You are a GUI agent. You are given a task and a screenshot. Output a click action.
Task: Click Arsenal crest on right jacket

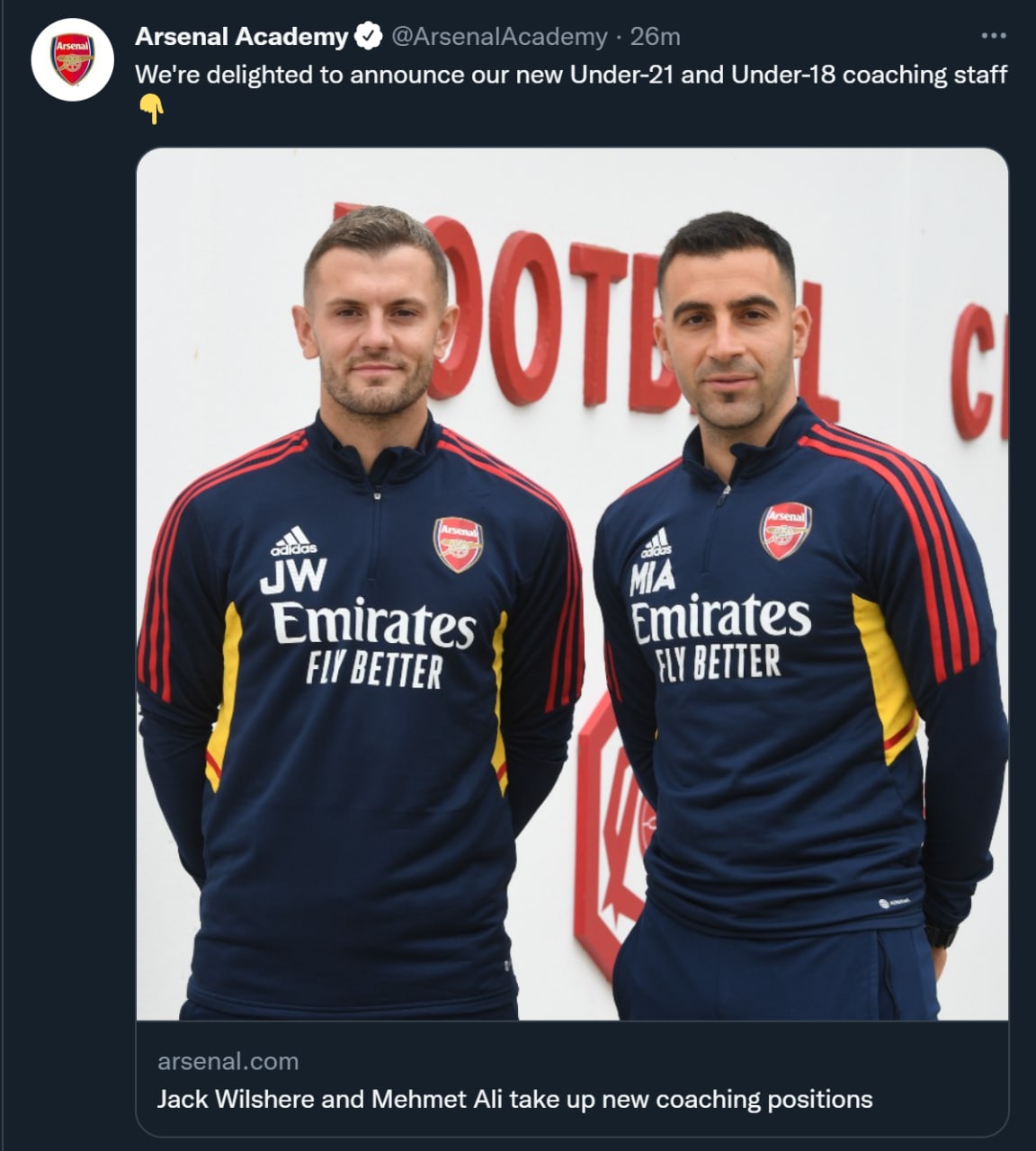pos(786,530)
